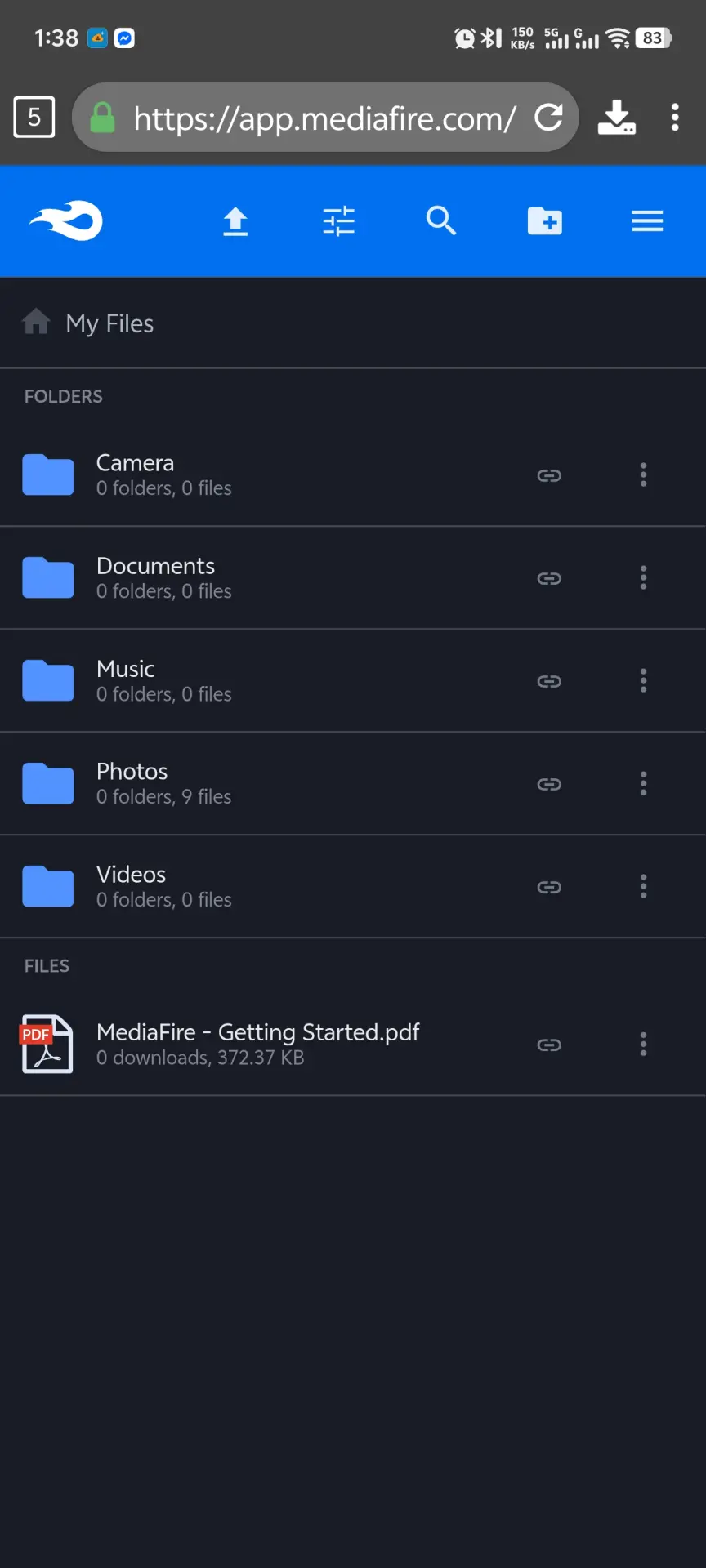Image resolution: width=706 pixels, height=1568 pixels.
Task: Open the browser three-dot menu
Action: pyautogui.click(x=675, y=117)
